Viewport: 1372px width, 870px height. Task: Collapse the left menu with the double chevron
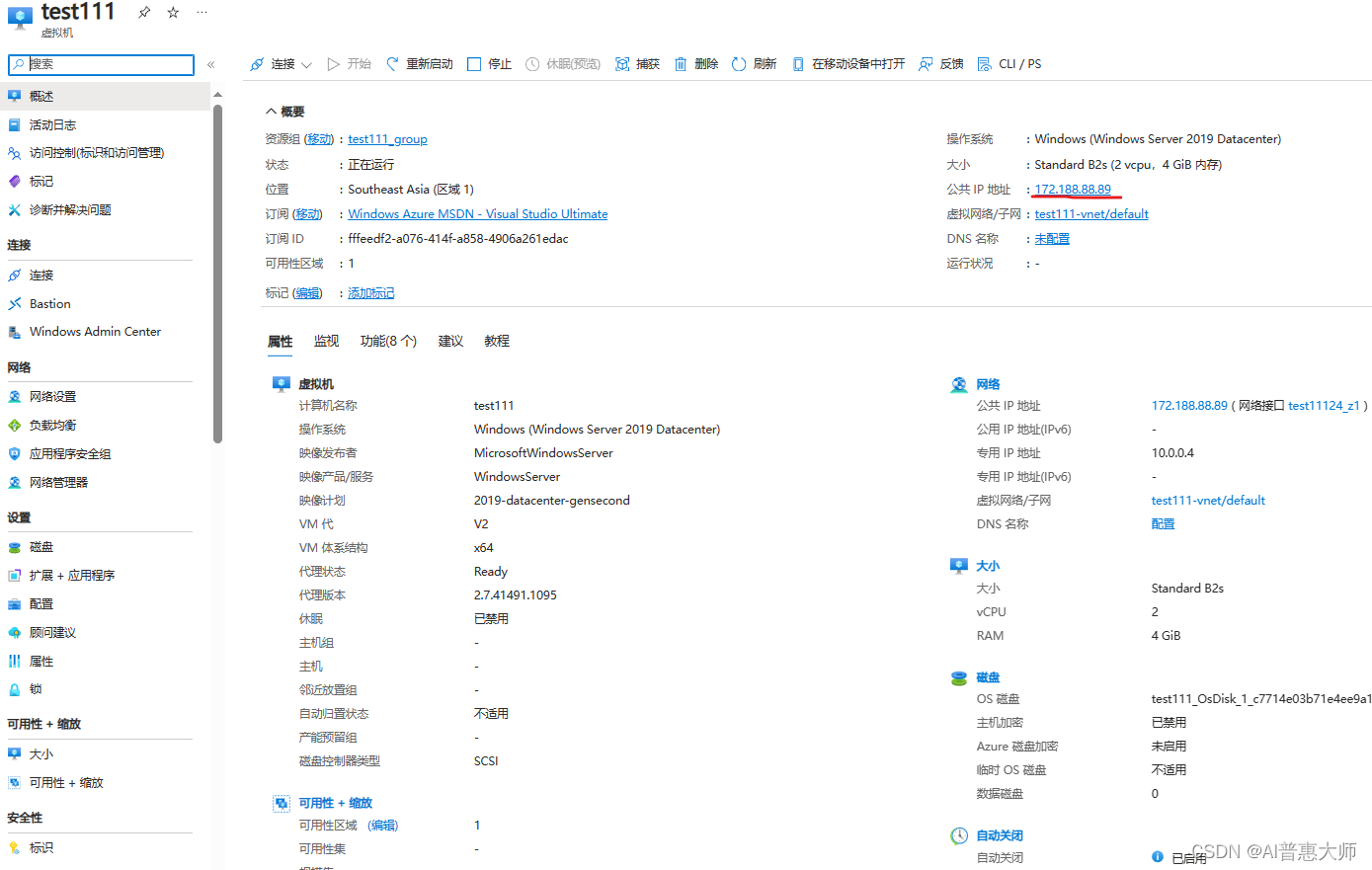(210, 65)
